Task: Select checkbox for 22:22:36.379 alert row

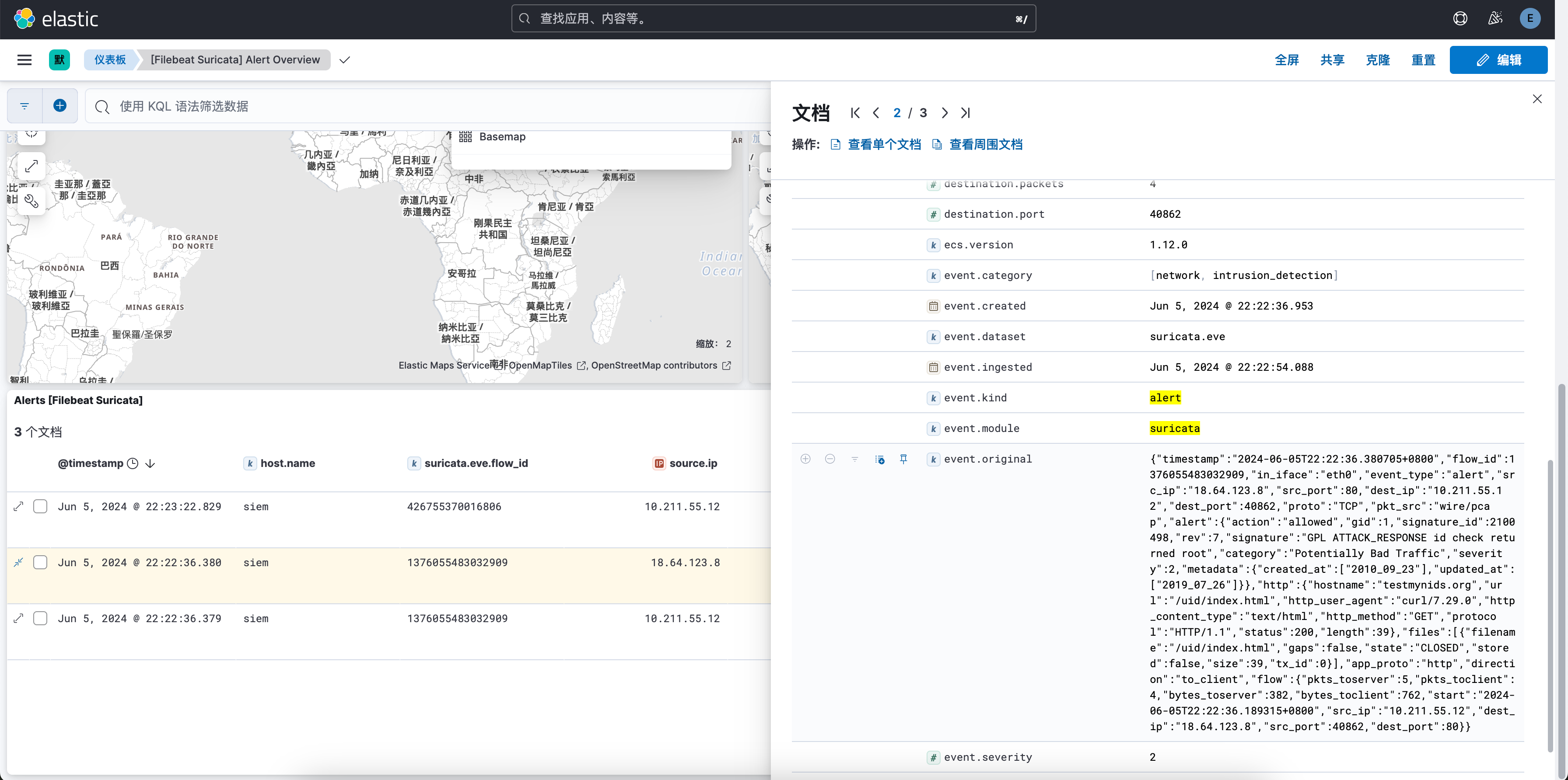Action: (x=40, y=618)
